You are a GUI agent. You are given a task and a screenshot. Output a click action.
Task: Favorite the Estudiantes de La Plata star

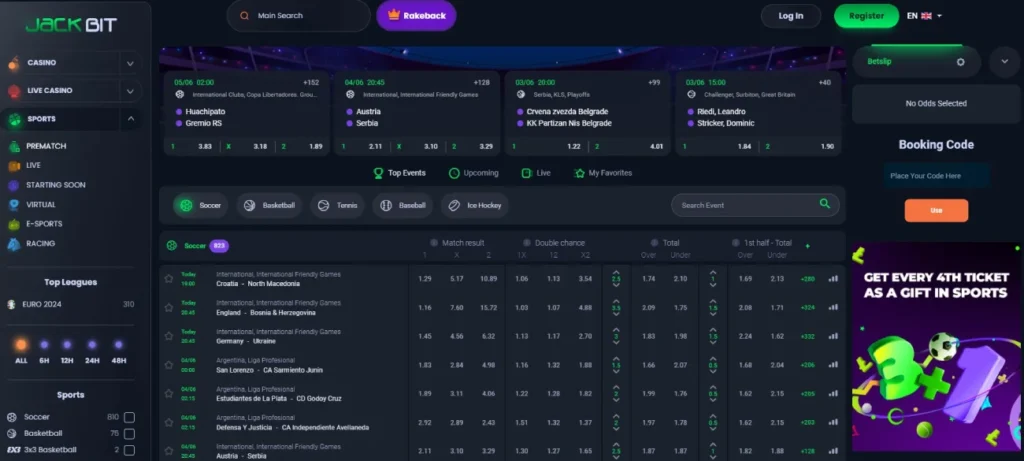[x=168, y=394]
